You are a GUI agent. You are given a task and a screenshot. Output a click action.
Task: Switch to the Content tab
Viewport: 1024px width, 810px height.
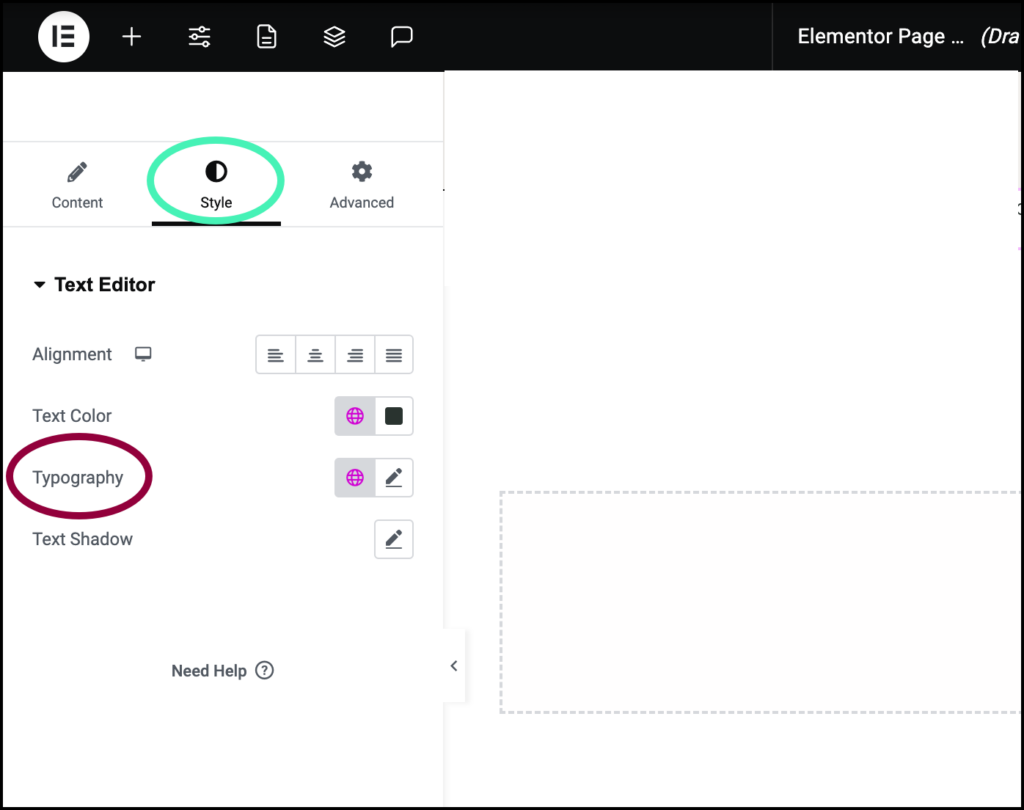click(x=77, y=185)
